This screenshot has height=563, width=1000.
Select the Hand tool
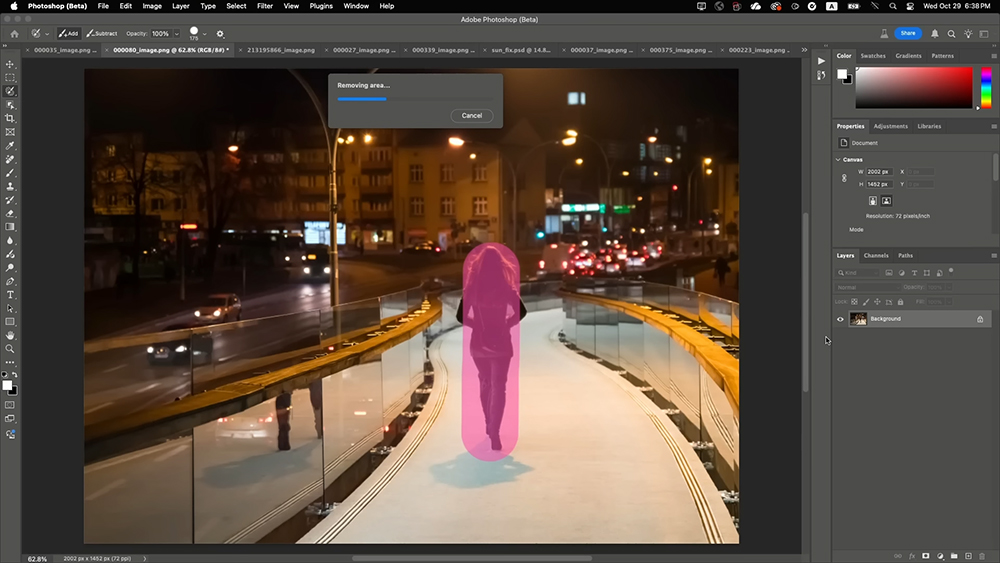point(10,335)
